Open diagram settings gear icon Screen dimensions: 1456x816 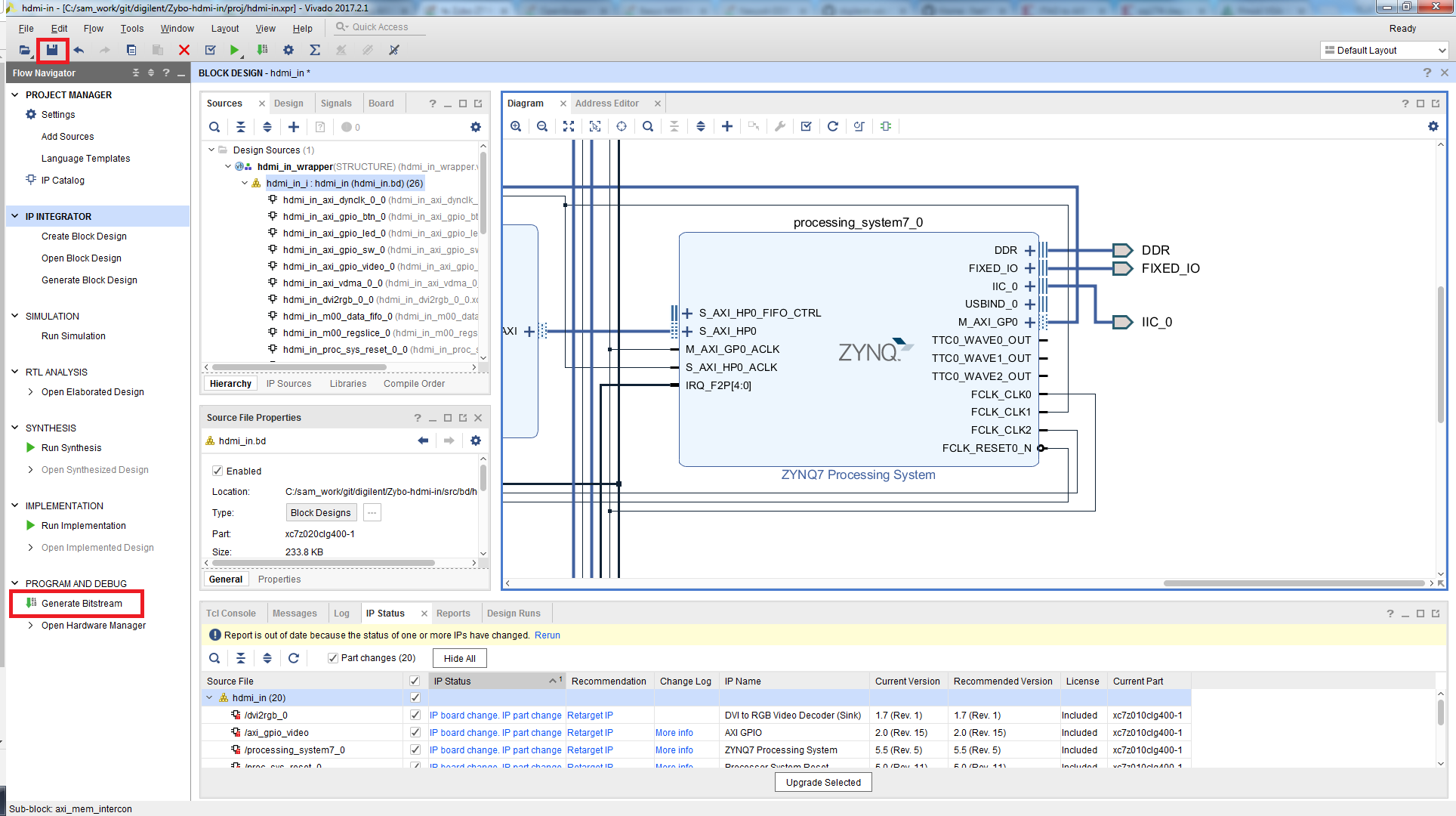coord(1433,126)
